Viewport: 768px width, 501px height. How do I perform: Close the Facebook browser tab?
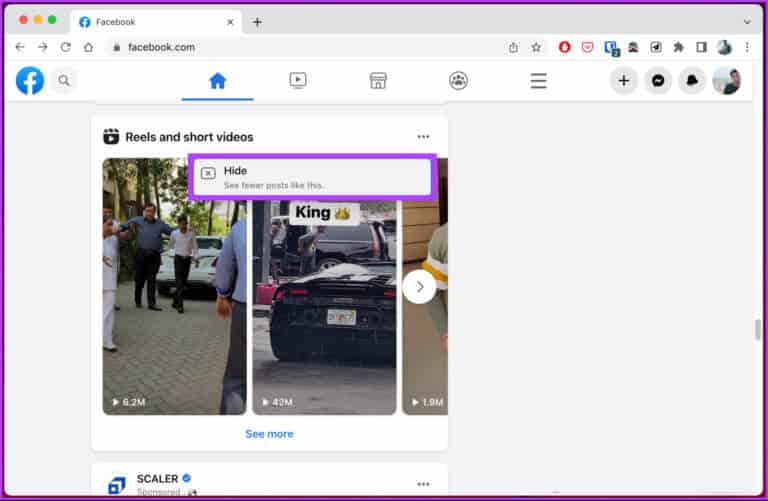(x=230, y=22)
